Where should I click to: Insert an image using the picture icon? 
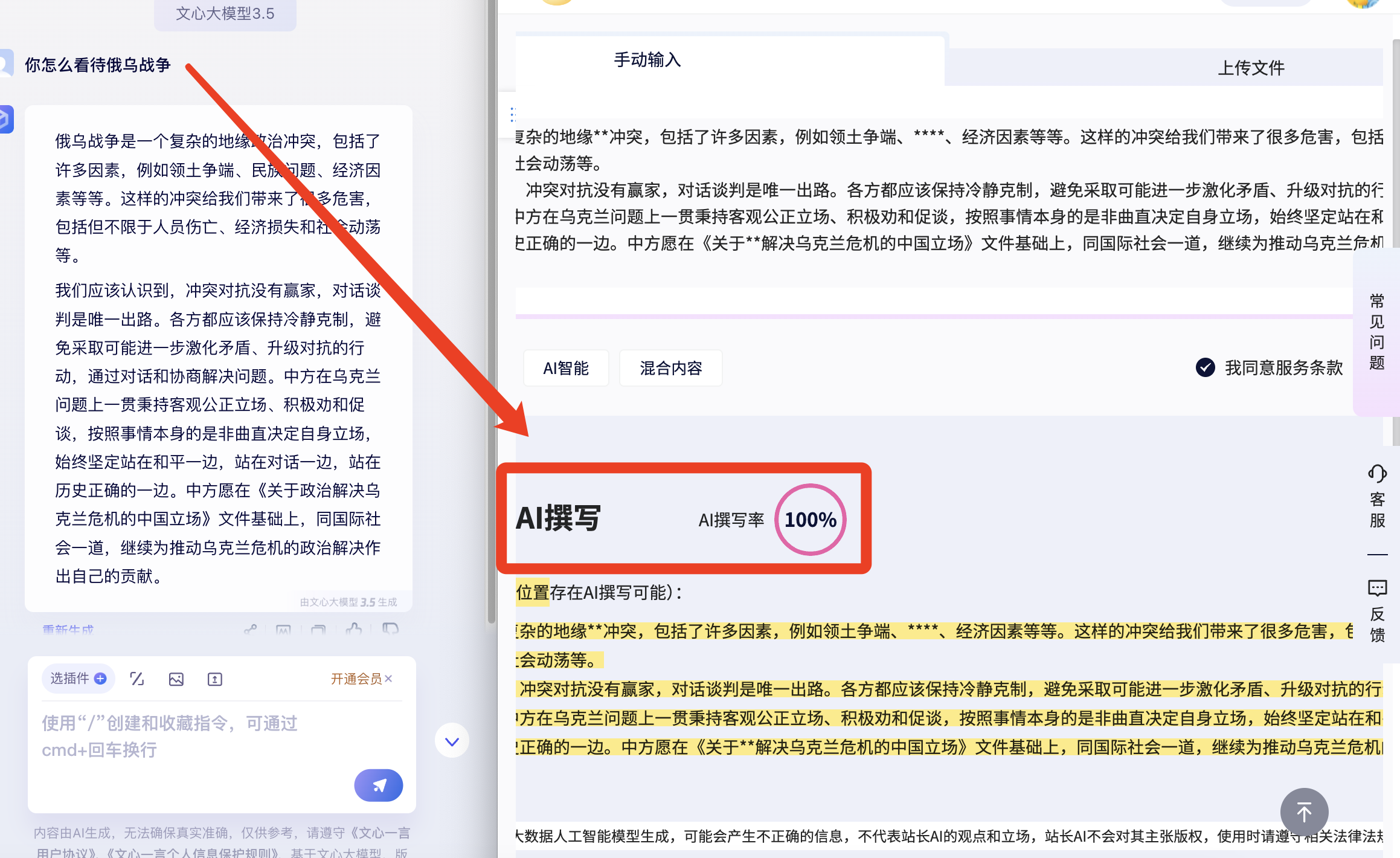pyautogui.click(x=176, y=679)
